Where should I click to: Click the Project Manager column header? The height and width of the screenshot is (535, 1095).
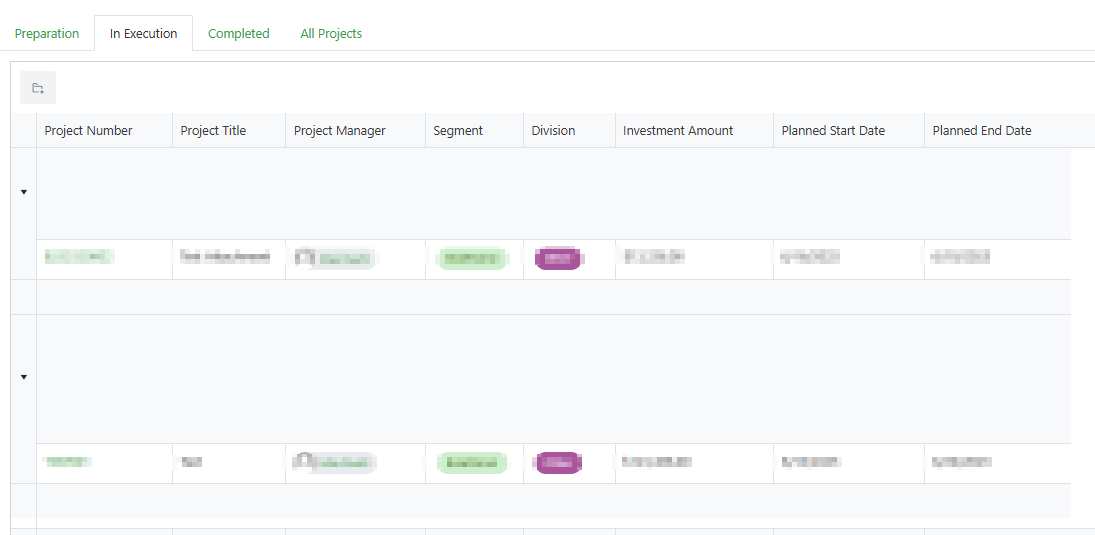pyautogui.click(x=339, y=130)
